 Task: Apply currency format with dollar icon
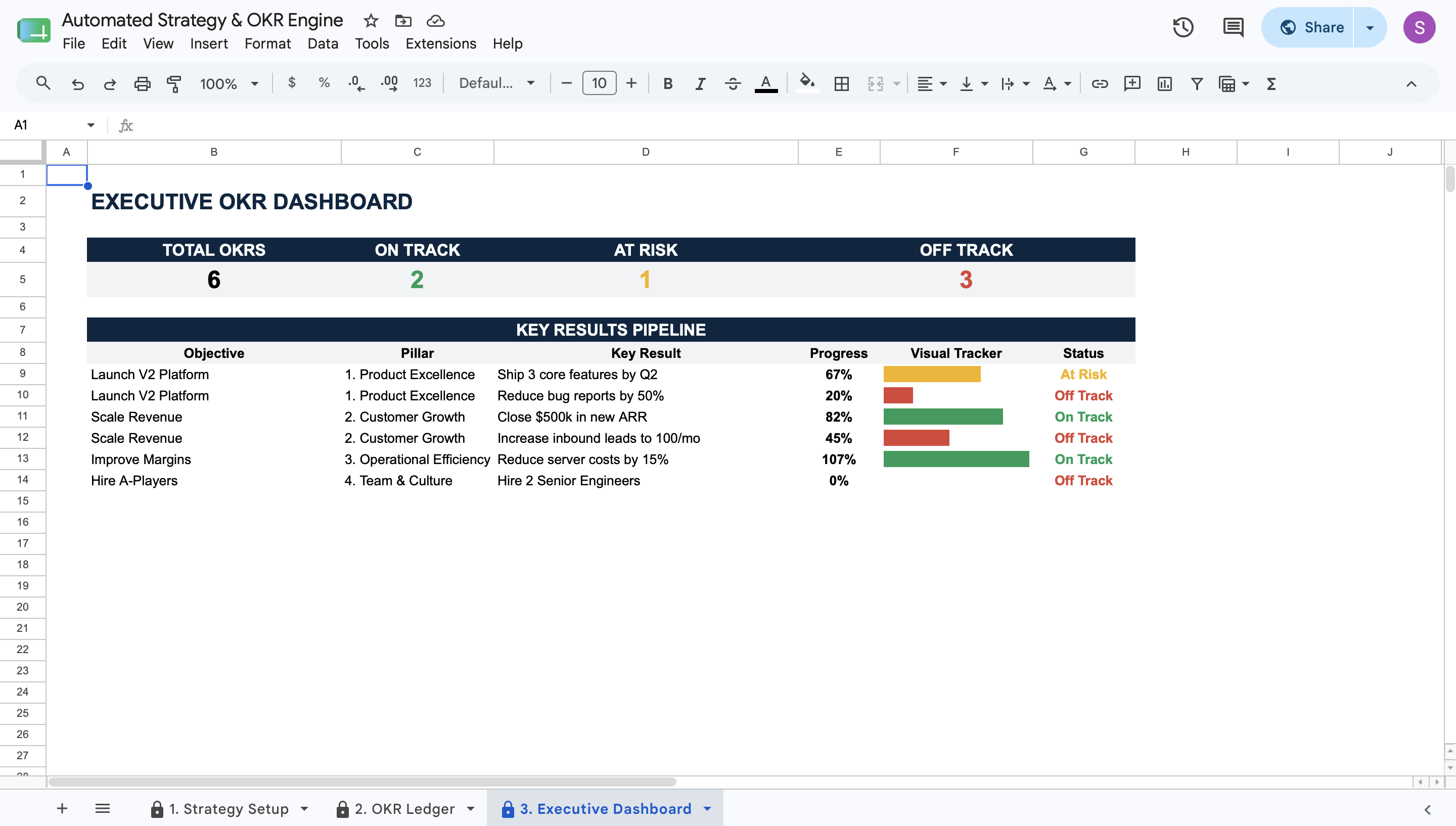point(292,83)
